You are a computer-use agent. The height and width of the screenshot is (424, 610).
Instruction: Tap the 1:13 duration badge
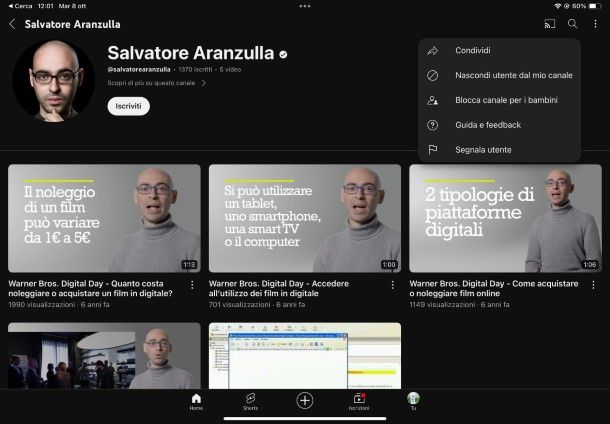(189, 265)
